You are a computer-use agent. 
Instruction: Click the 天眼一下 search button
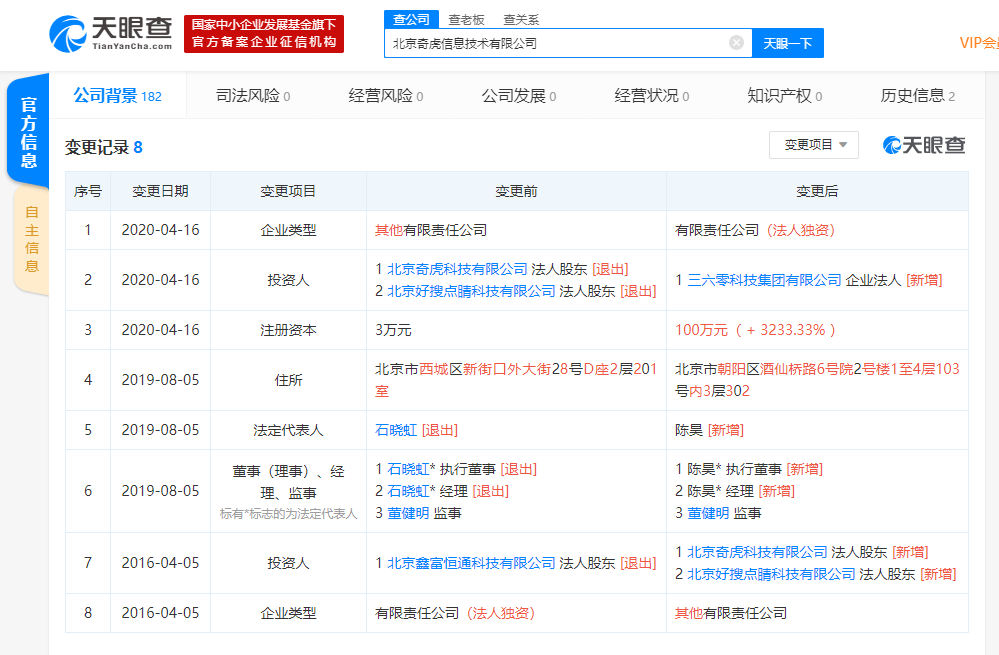pos(788,43)
